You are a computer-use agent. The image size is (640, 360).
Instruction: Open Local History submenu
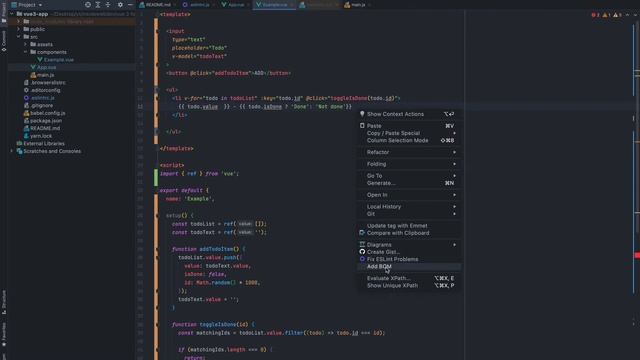click(410, 207)
